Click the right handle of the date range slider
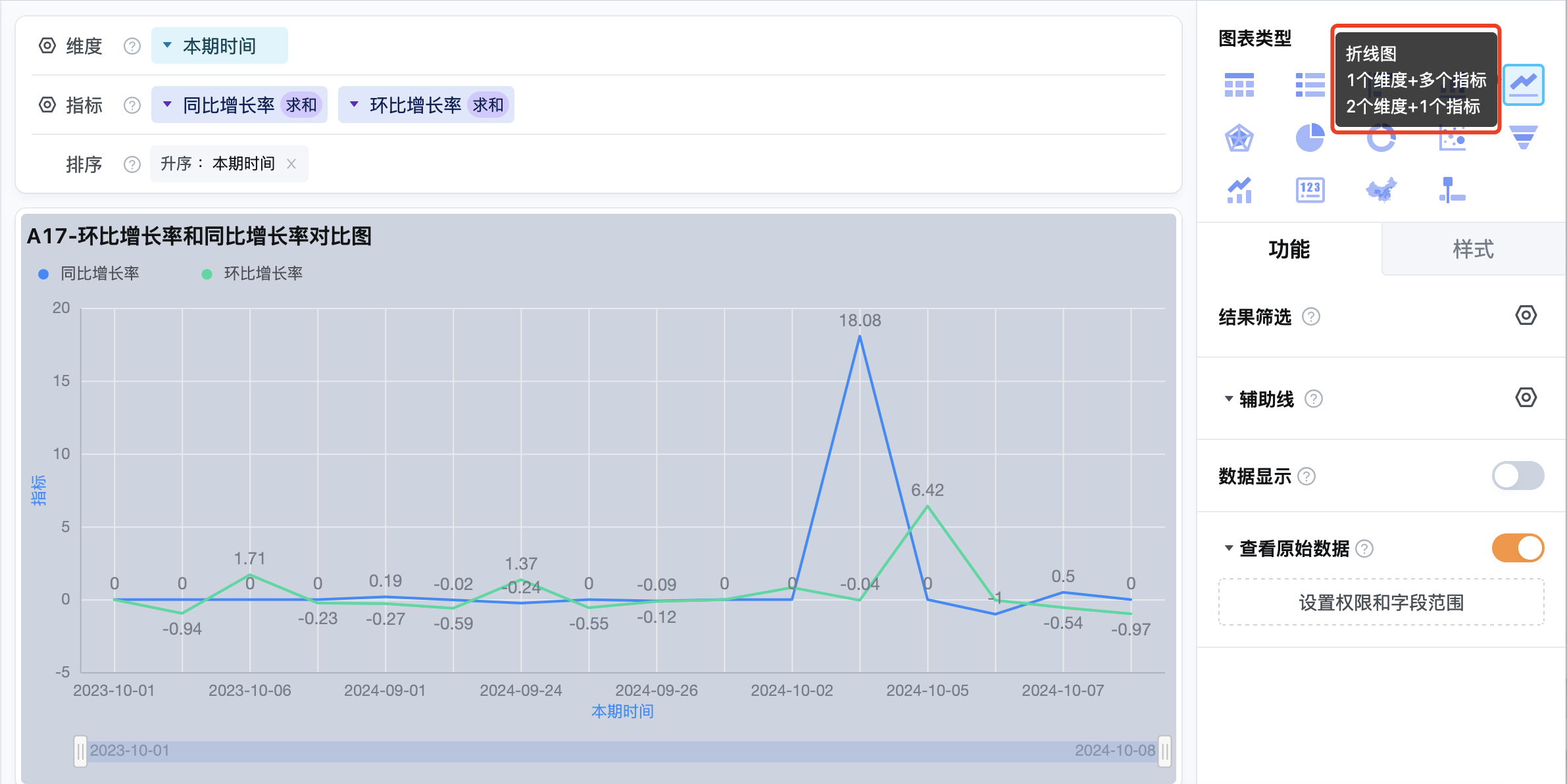This screenshot has width=1567, height=784. click(x=1165, y=751)
